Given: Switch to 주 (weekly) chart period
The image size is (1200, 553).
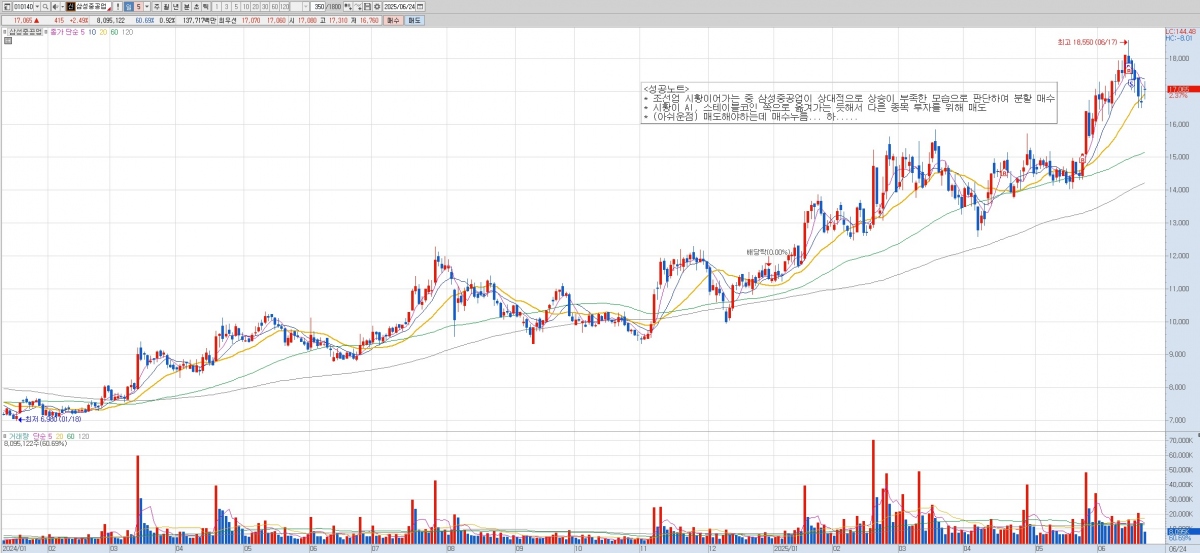Looking at the screenshot, I should click(x=156, y=6).
